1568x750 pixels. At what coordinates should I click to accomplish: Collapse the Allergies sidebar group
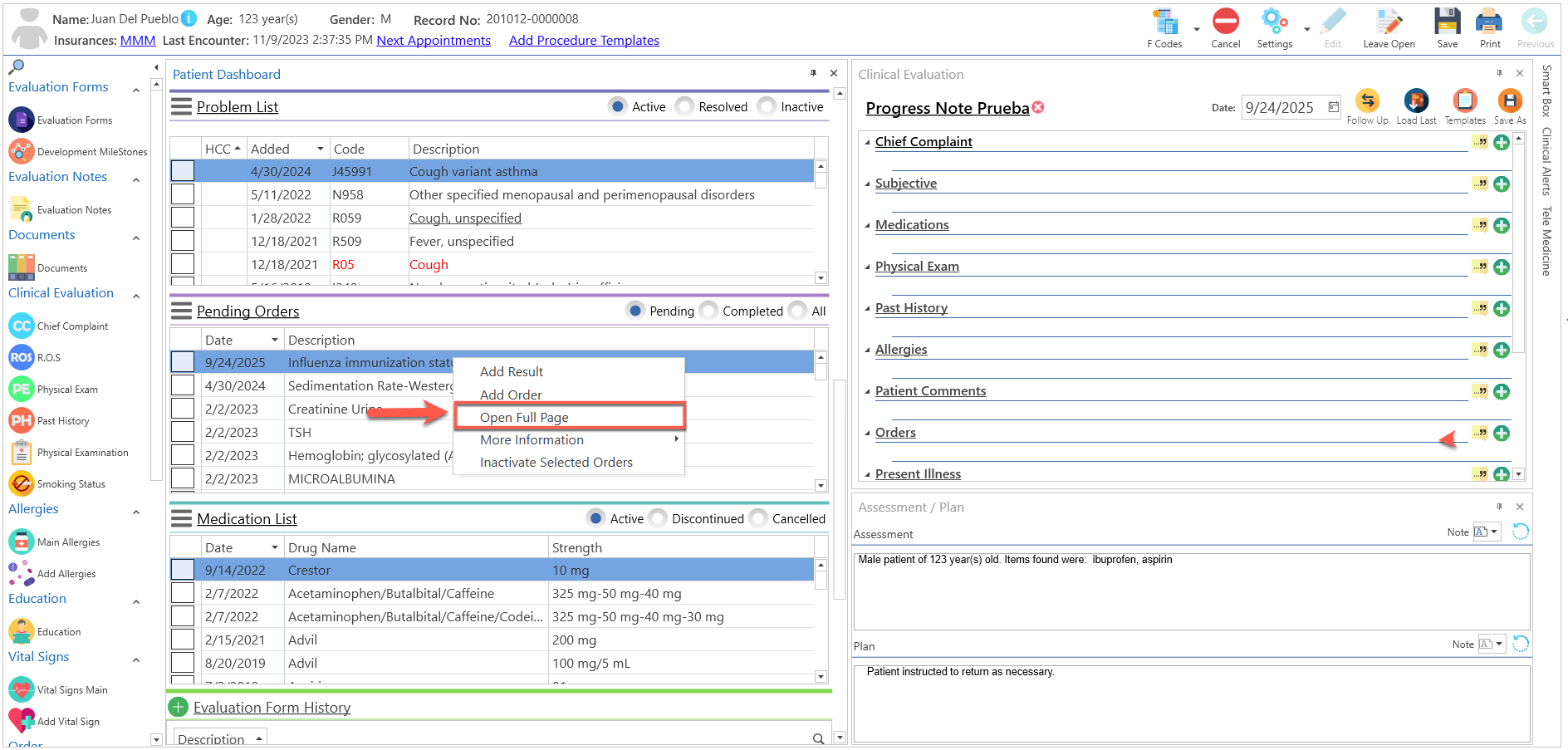coord(136,512)
